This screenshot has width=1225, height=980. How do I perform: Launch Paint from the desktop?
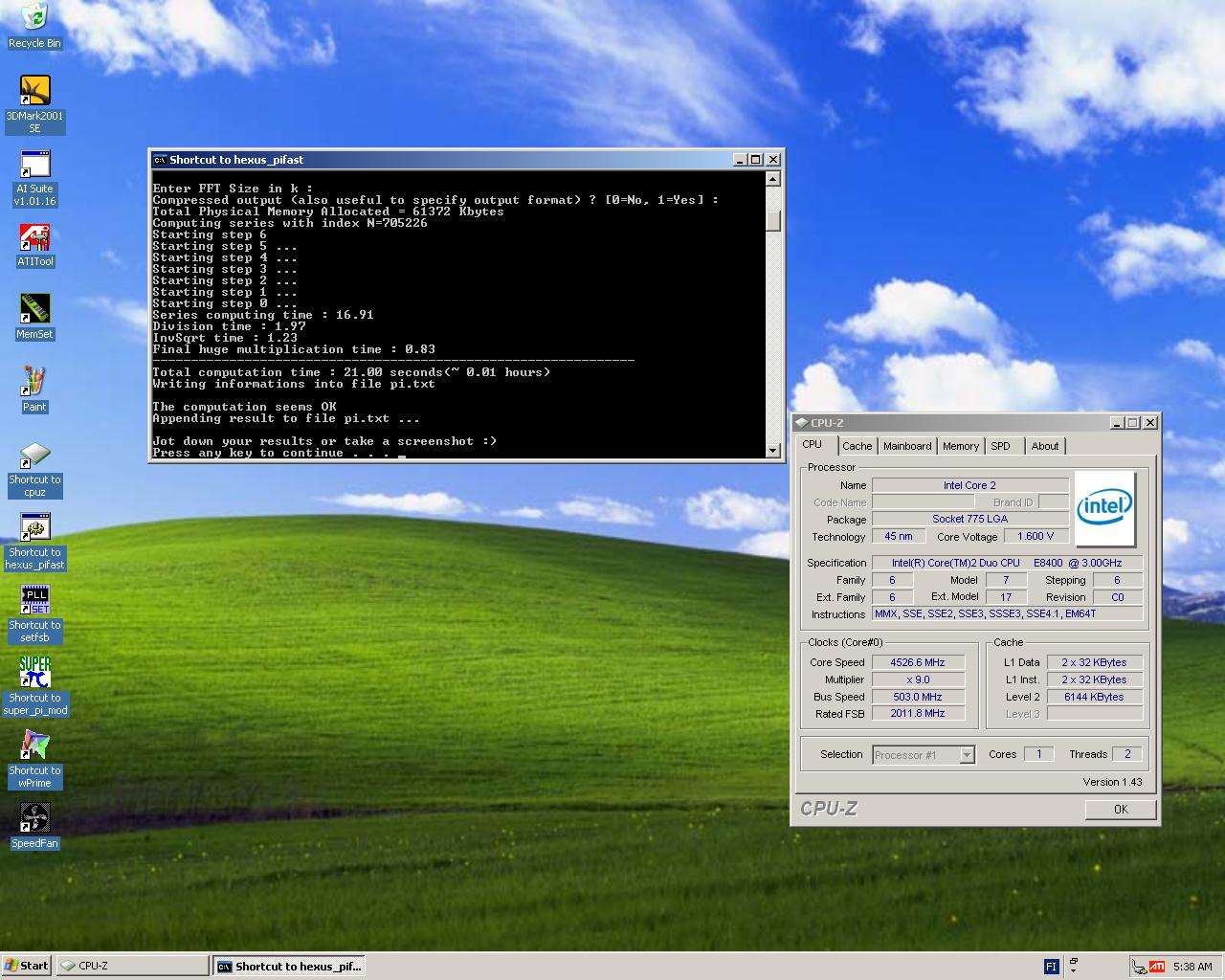pyautogui.click(x=34, y=390)
